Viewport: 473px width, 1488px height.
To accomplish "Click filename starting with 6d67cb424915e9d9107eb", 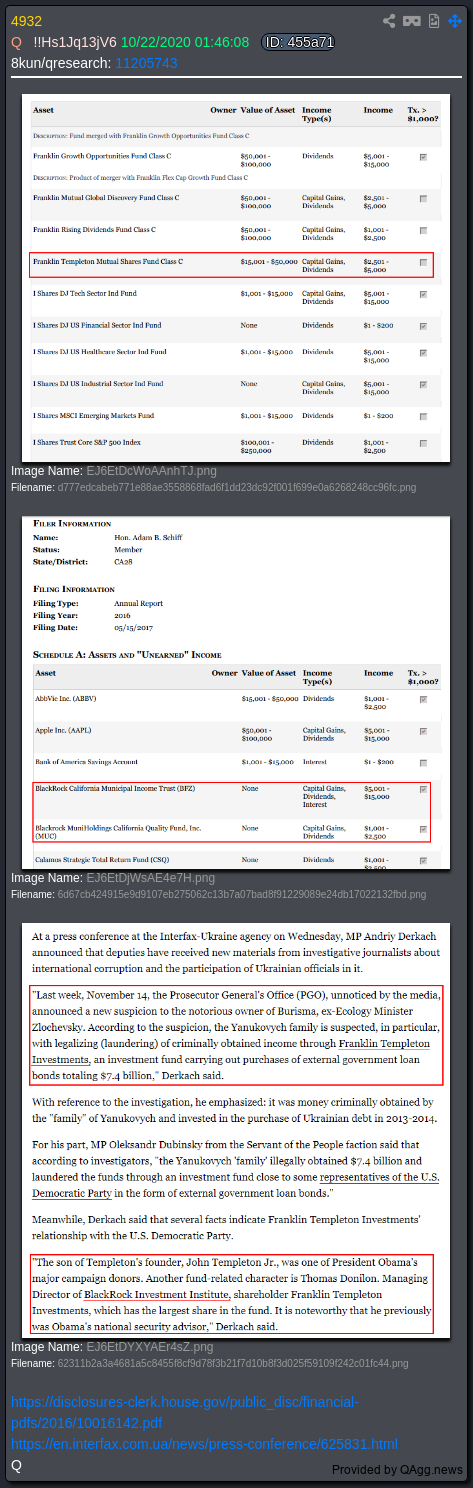I will [241, 894].
